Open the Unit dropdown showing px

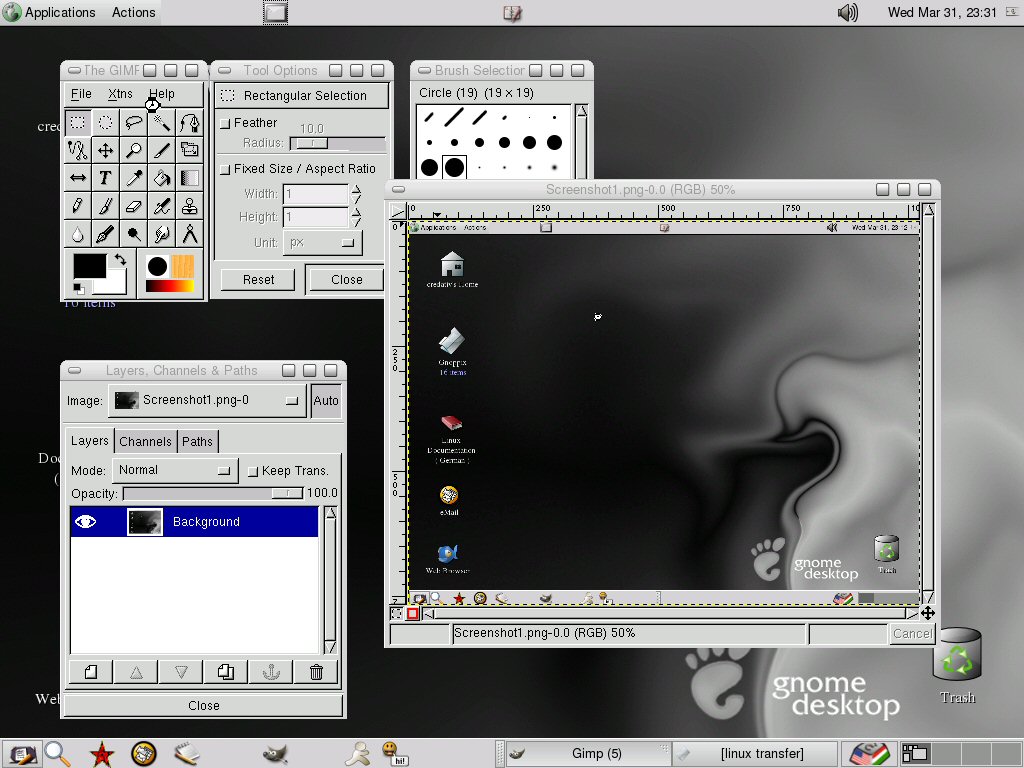point(321,242)
